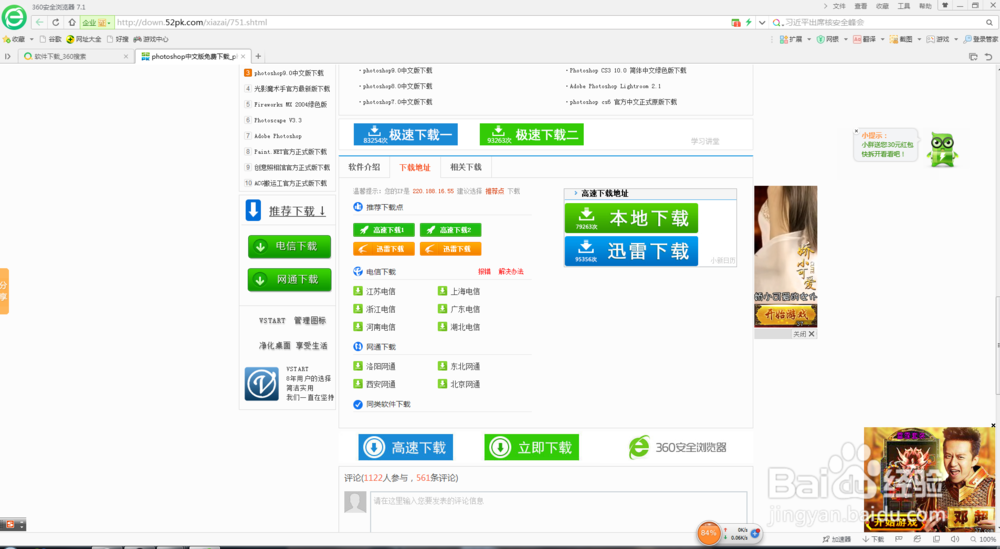Click the bottom blue 高速下载 button
The height and width of the screenshot is (549, 1000).
point(406,448)
